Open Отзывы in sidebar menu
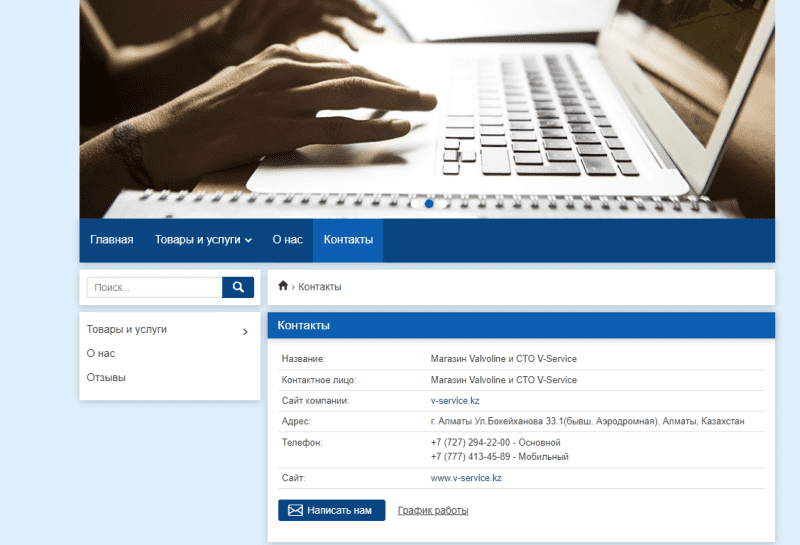The image size is (800, 545). coord(106,378)
